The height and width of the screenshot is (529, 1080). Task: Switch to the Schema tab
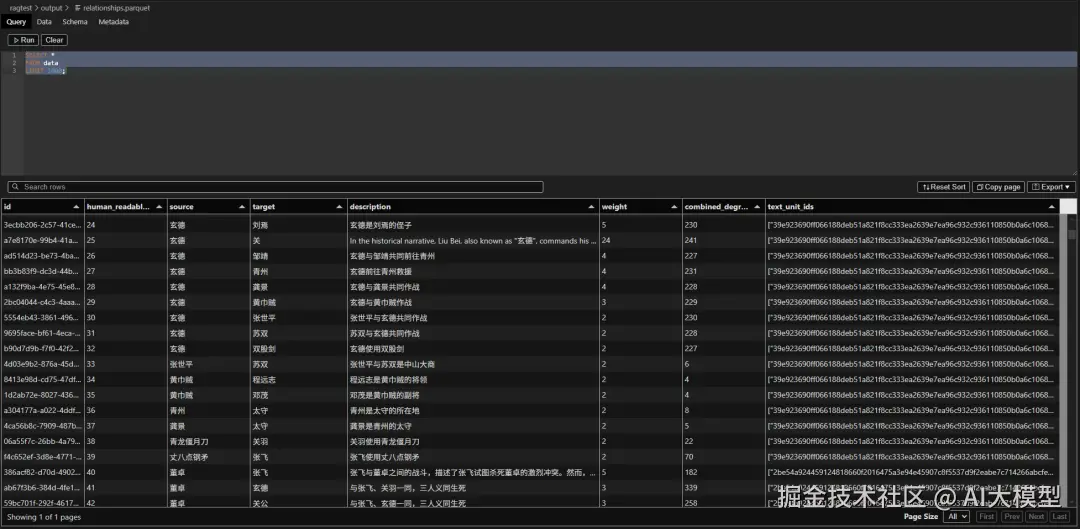coord(74,21)
